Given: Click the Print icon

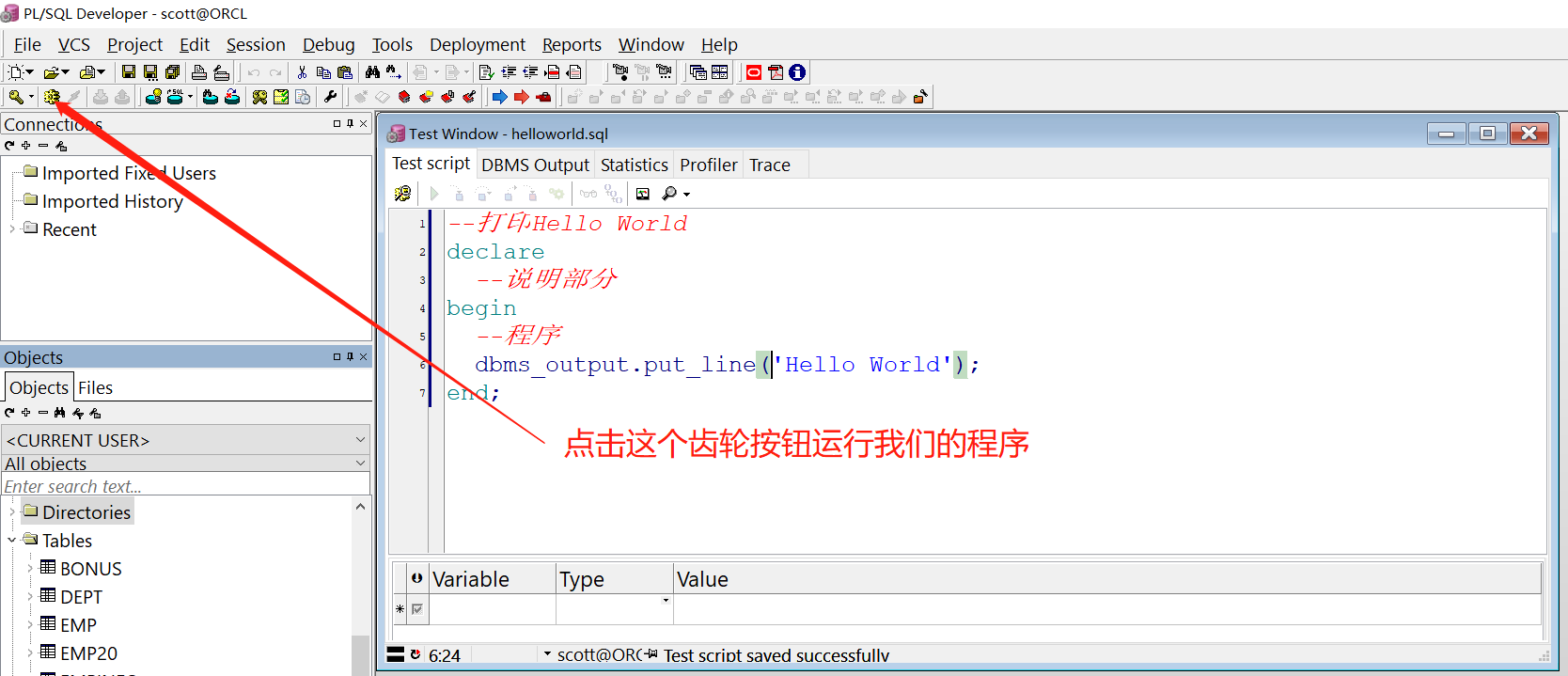Looking at the screenshot, I should [199, 72].
